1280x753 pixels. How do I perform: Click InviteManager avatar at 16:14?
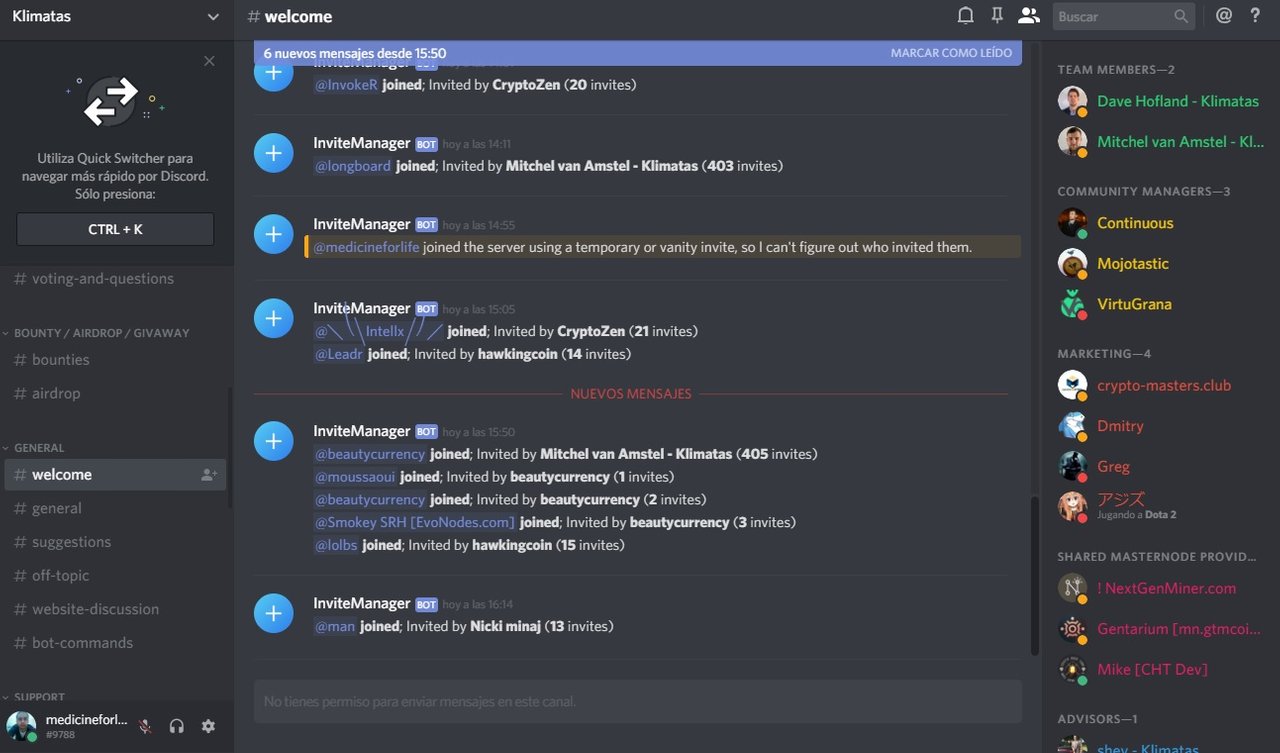pyautogui.click(x=274, y=613)
